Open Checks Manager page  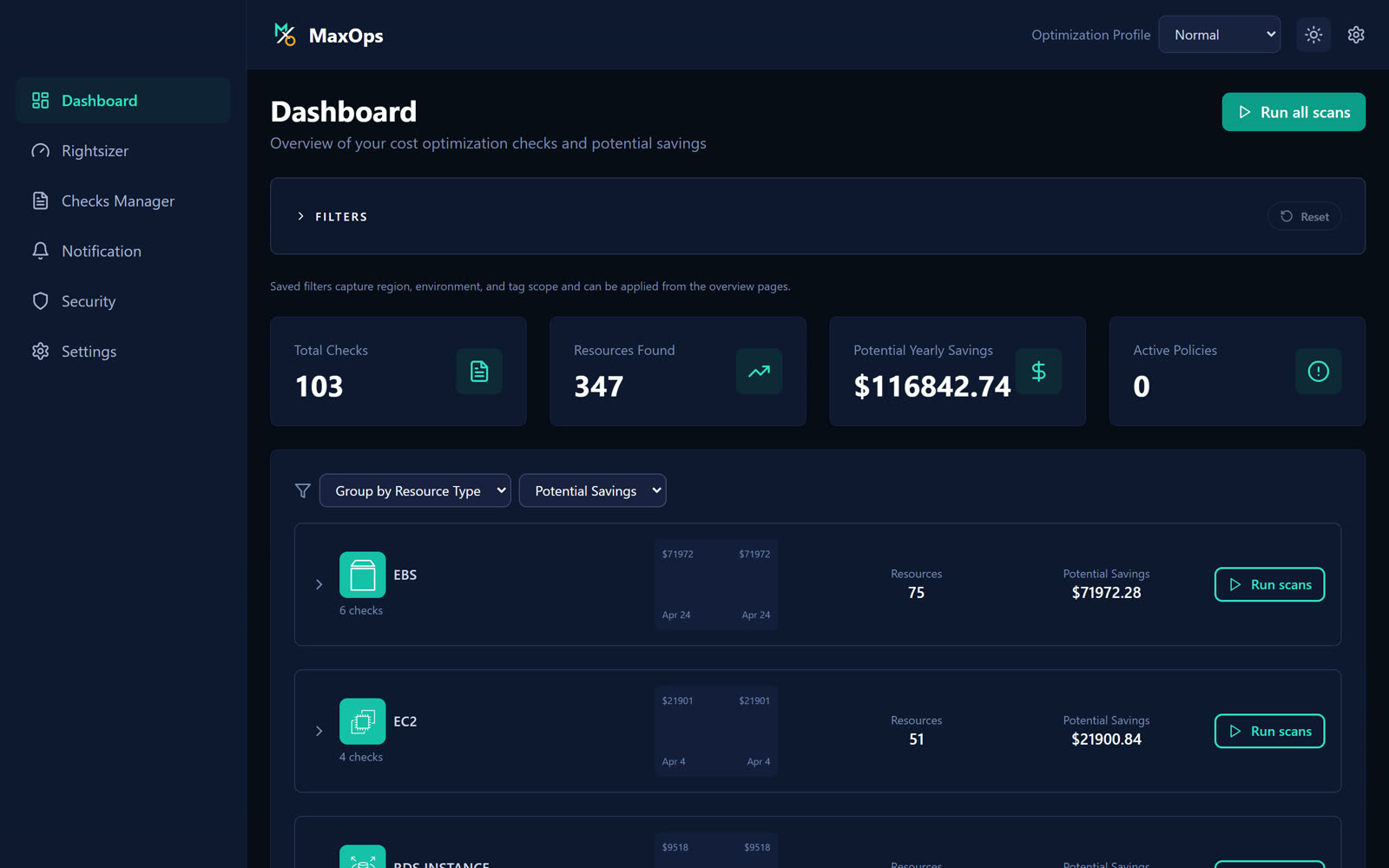click(x=122, y=201)
